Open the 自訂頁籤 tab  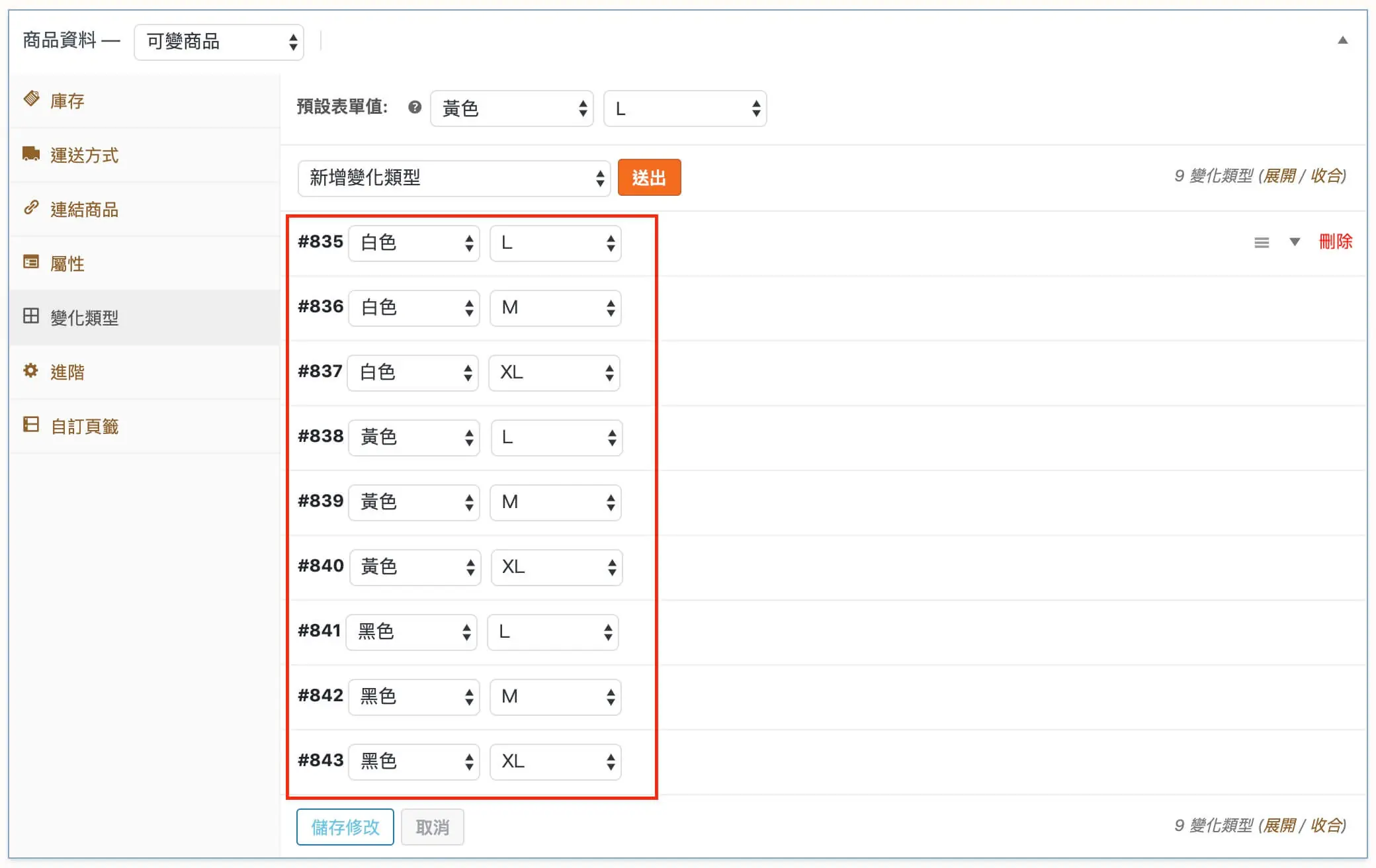pyautogui.click(x=145, y=426)
